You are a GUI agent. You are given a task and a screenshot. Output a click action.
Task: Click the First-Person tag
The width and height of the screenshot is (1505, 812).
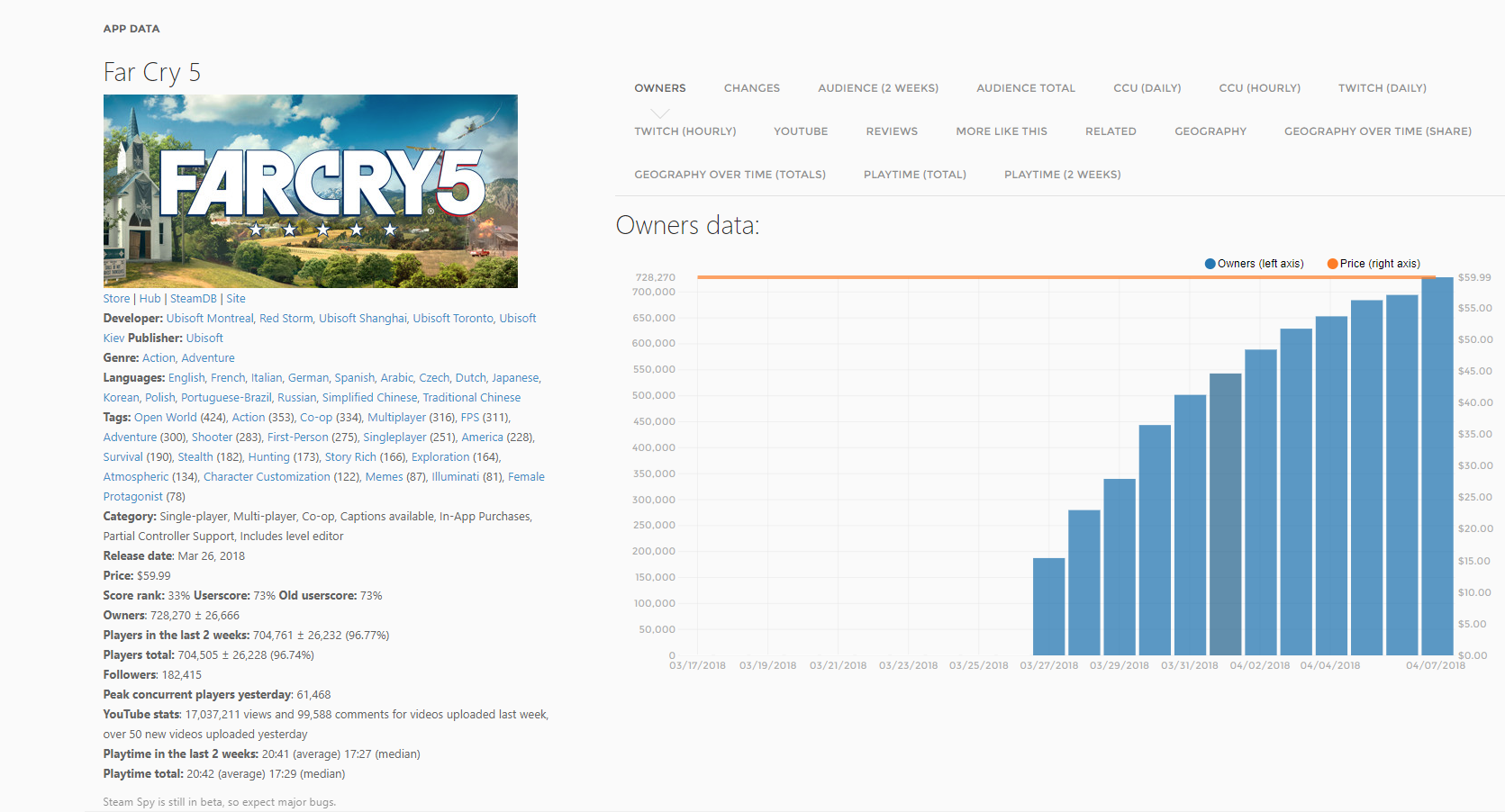tap(298, 438)
